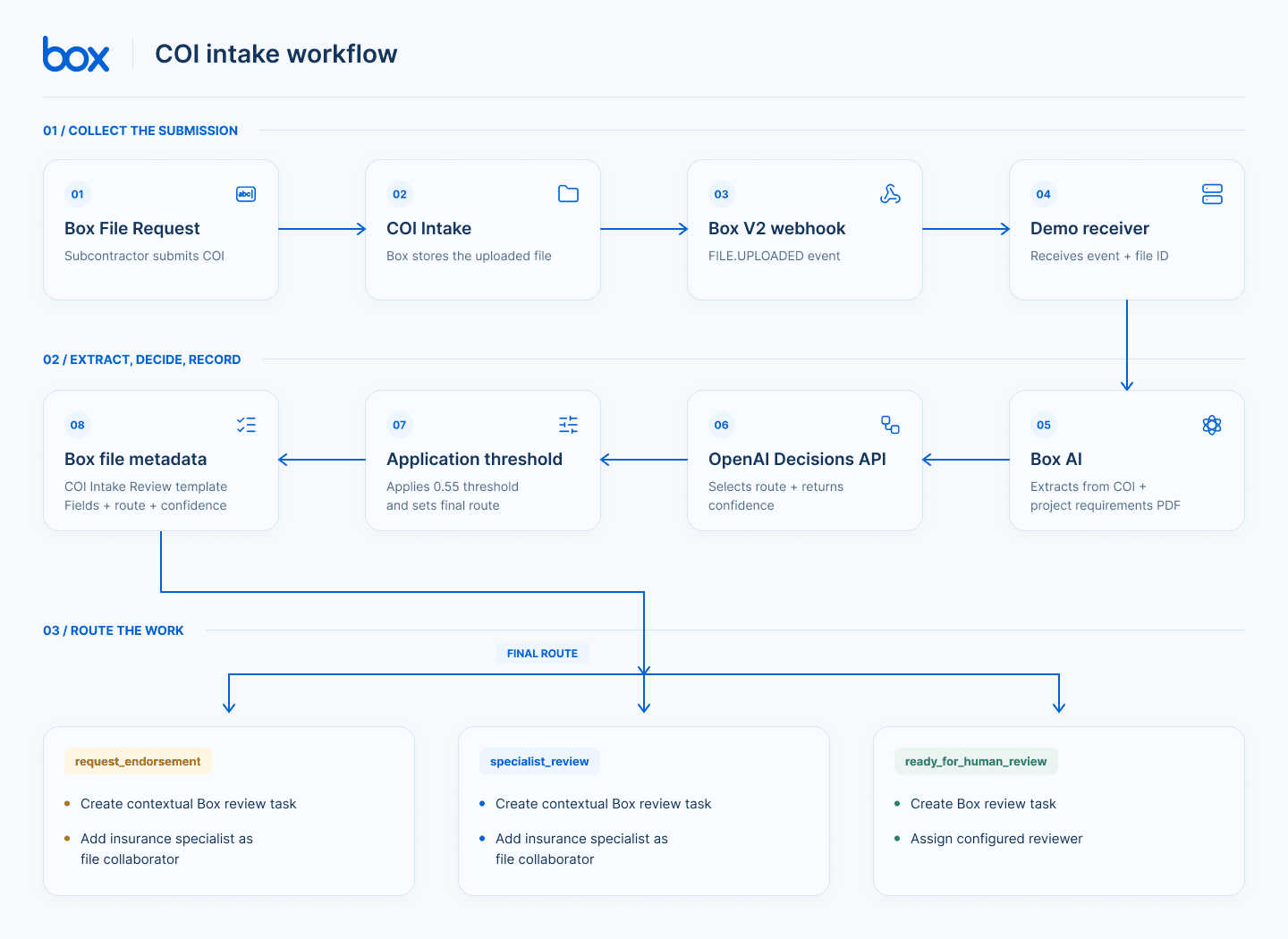Click the request_endorsement tag

pyautogui.click(x=138, y=761)
